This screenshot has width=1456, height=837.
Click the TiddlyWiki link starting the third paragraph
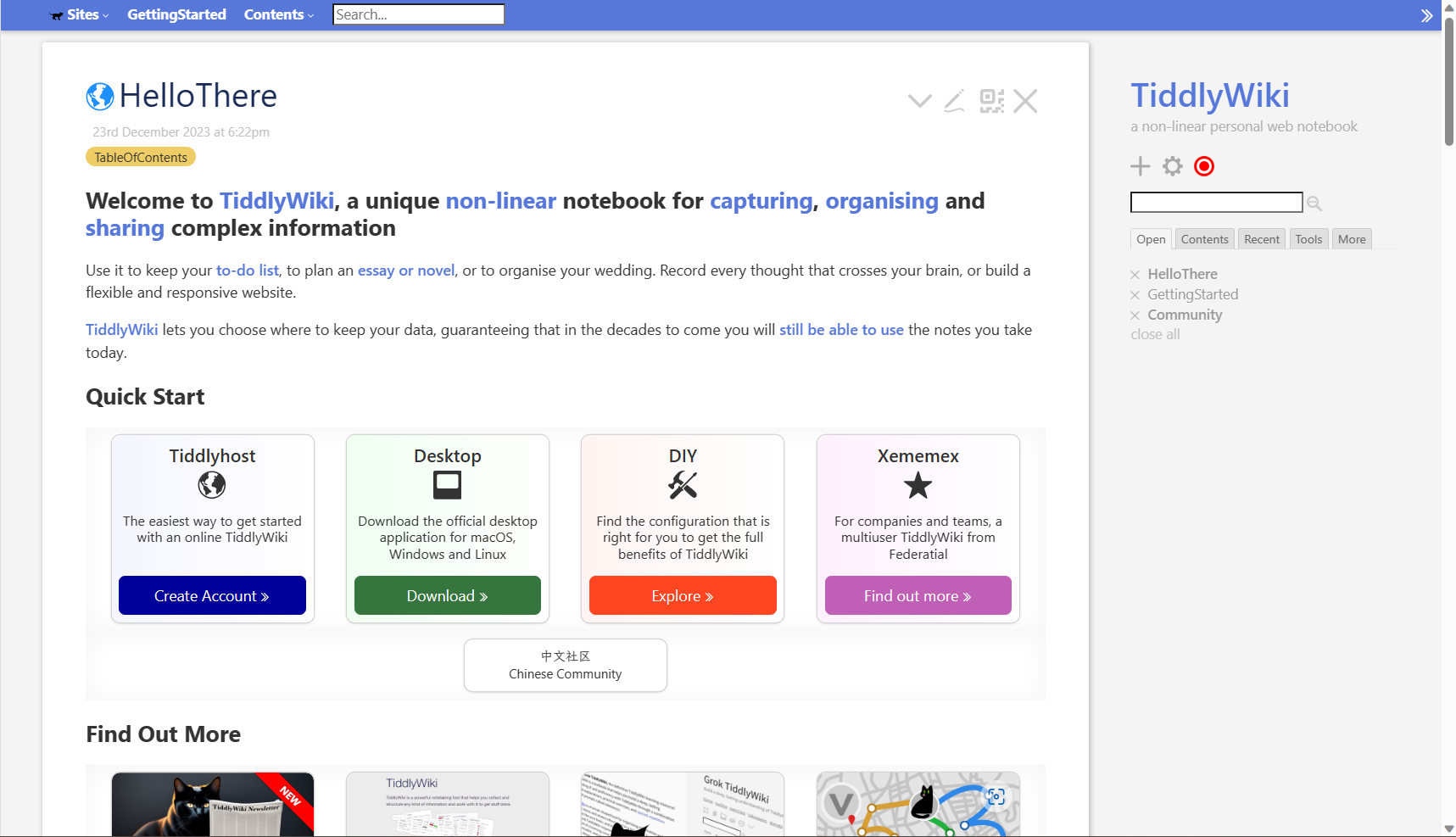121,330
